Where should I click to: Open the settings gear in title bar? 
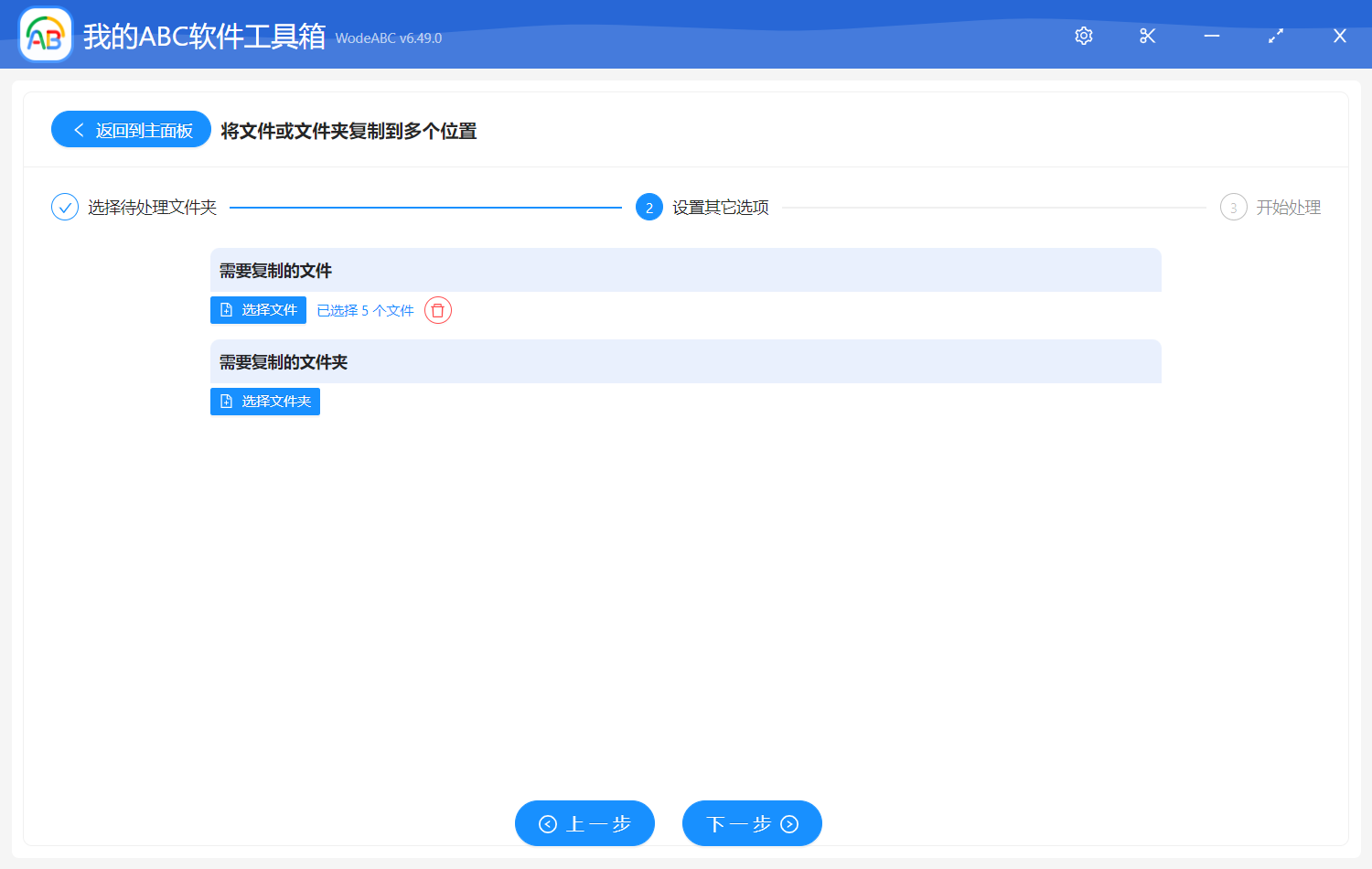[x=1083, y=36]
